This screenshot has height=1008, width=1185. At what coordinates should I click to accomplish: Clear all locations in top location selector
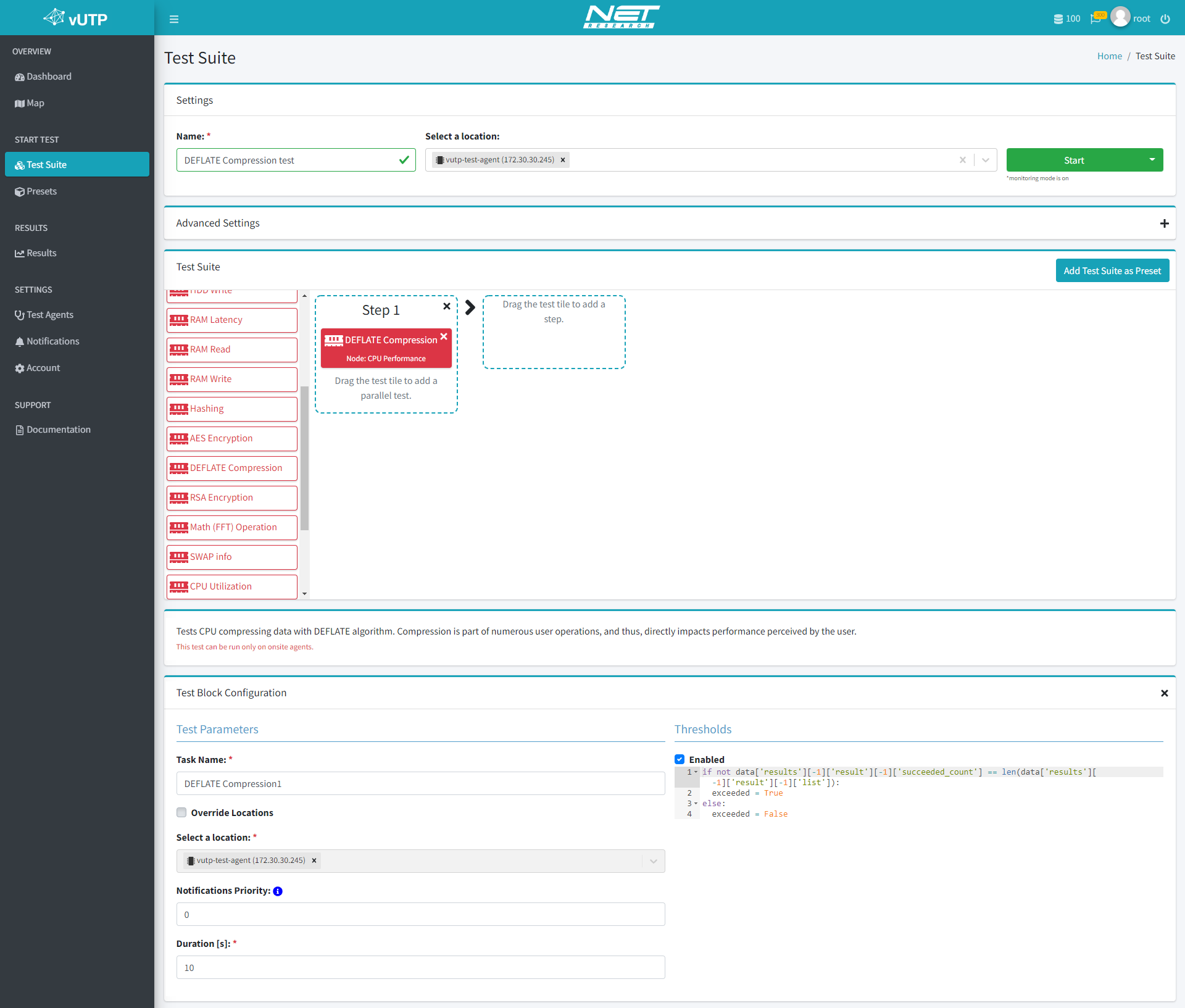962,160
